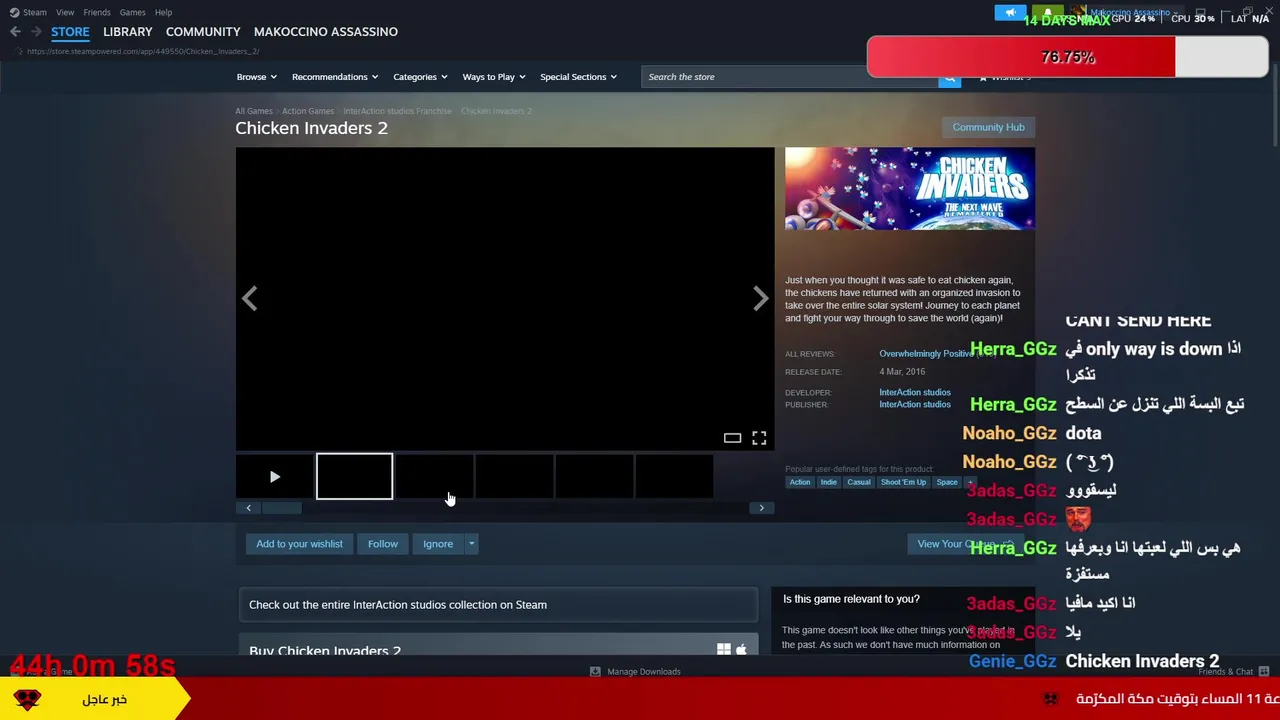Expand the Recommendations dropdown
1280x720 pixels.
click(x=335, y=77)
